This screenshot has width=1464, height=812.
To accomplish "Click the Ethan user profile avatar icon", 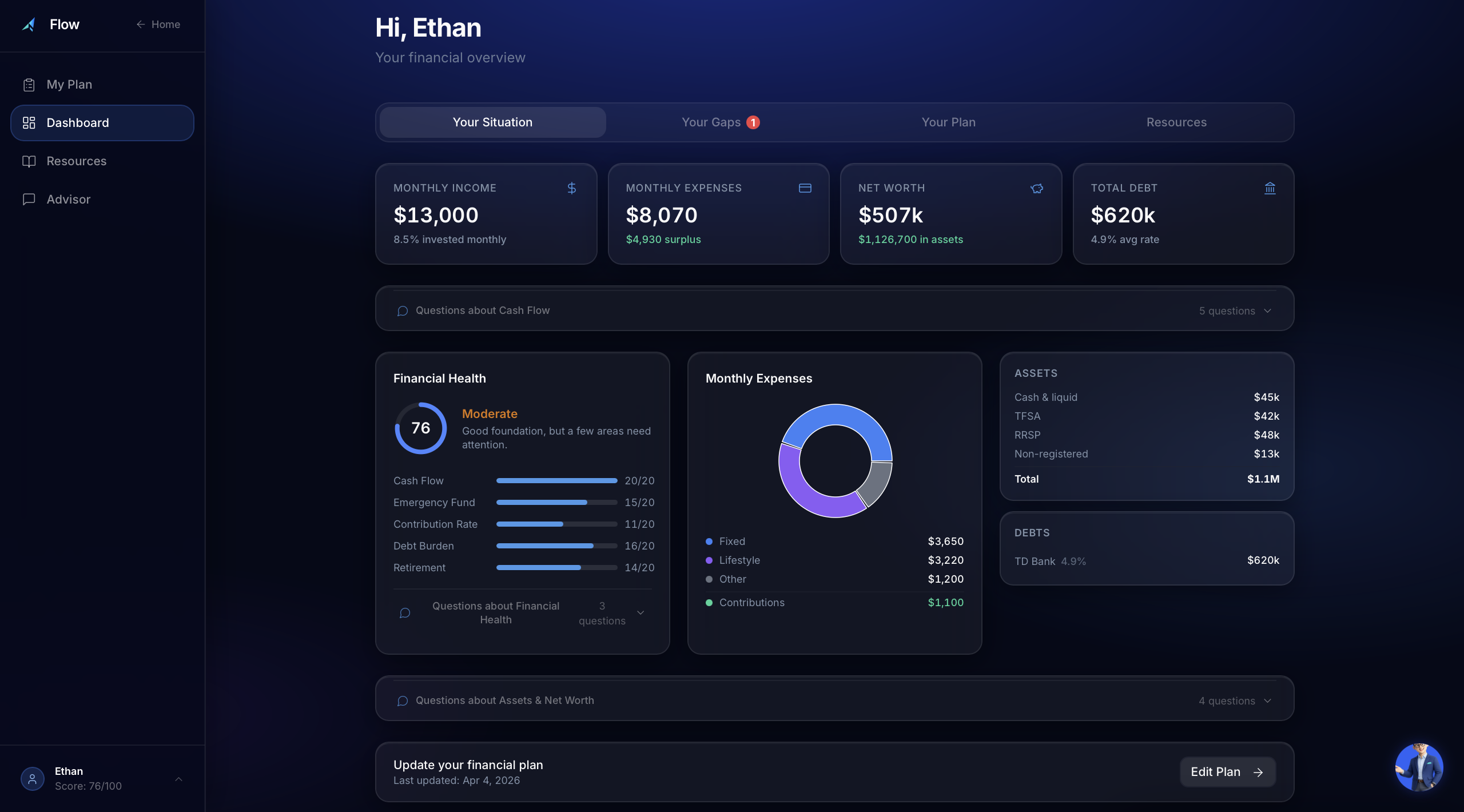I will (33, 778).
